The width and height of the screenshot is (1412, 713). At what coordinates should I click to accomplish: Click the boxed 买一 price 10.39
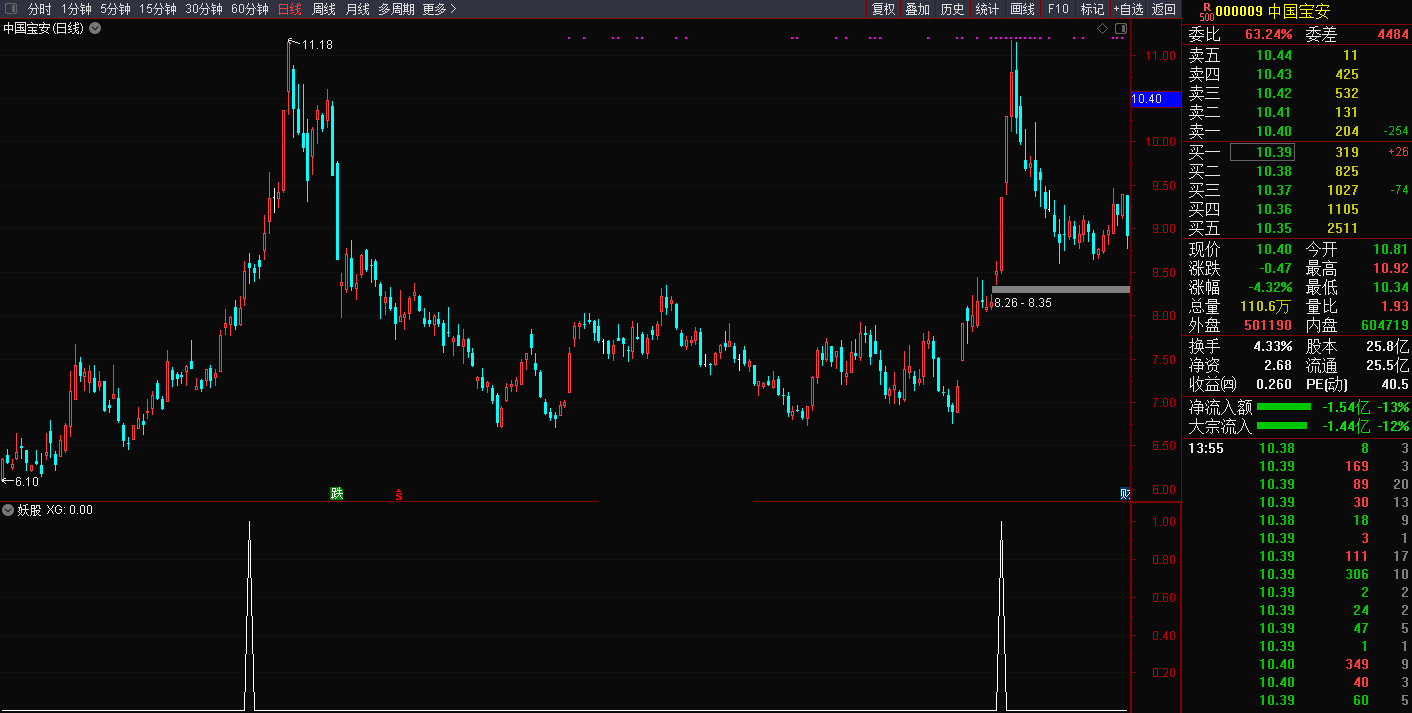(x=1262, y=152)
